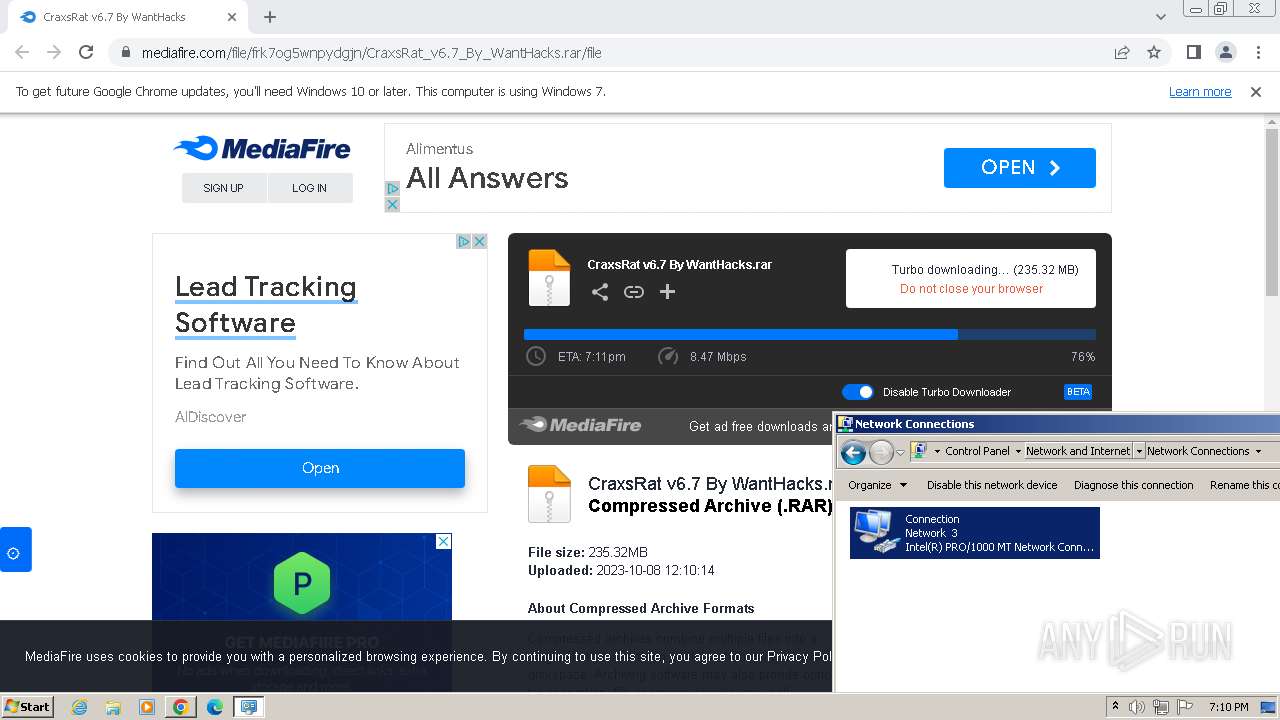Click the AdChoices icon on banner ad
The width and height of the screenshot is (1280, 720).
point(392,189)
